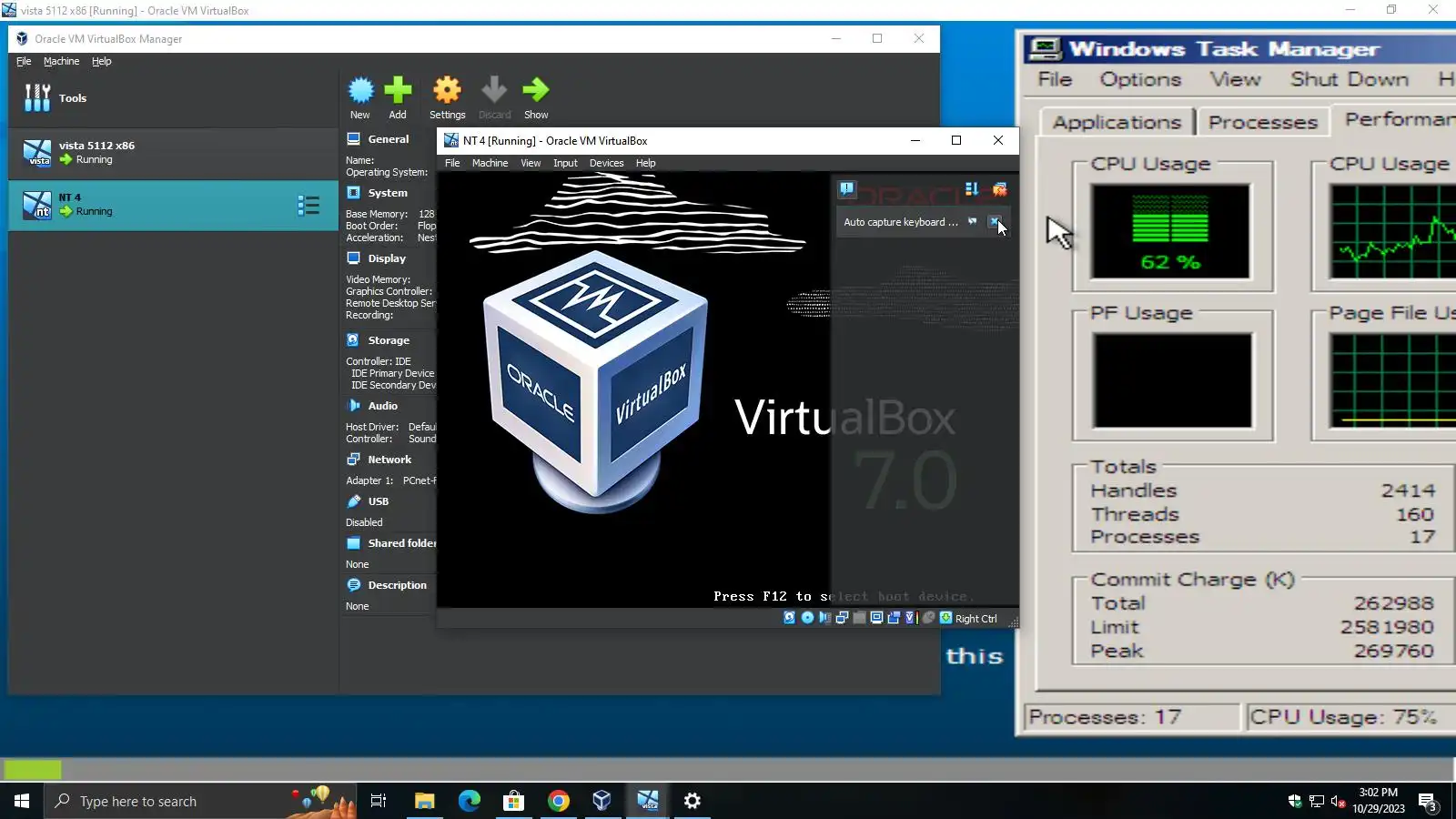Select the vista 5112 x86 machine entry
This screenshot has height=819, width=1456.
click(x=173, y=152)
